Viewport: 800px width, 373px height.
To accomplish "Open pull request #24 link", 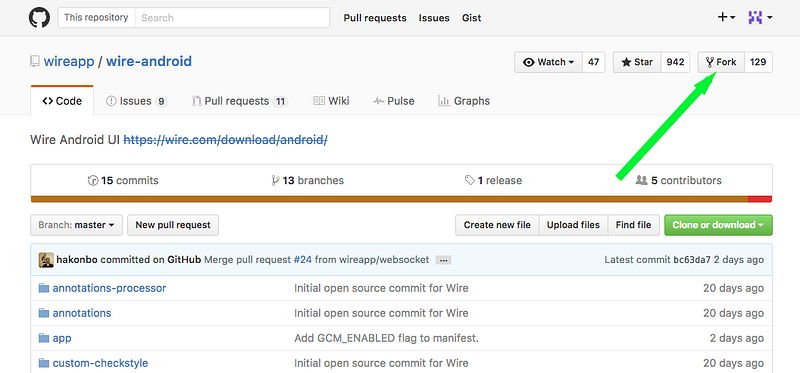I will pyautogui.click(x=303, y=260).
